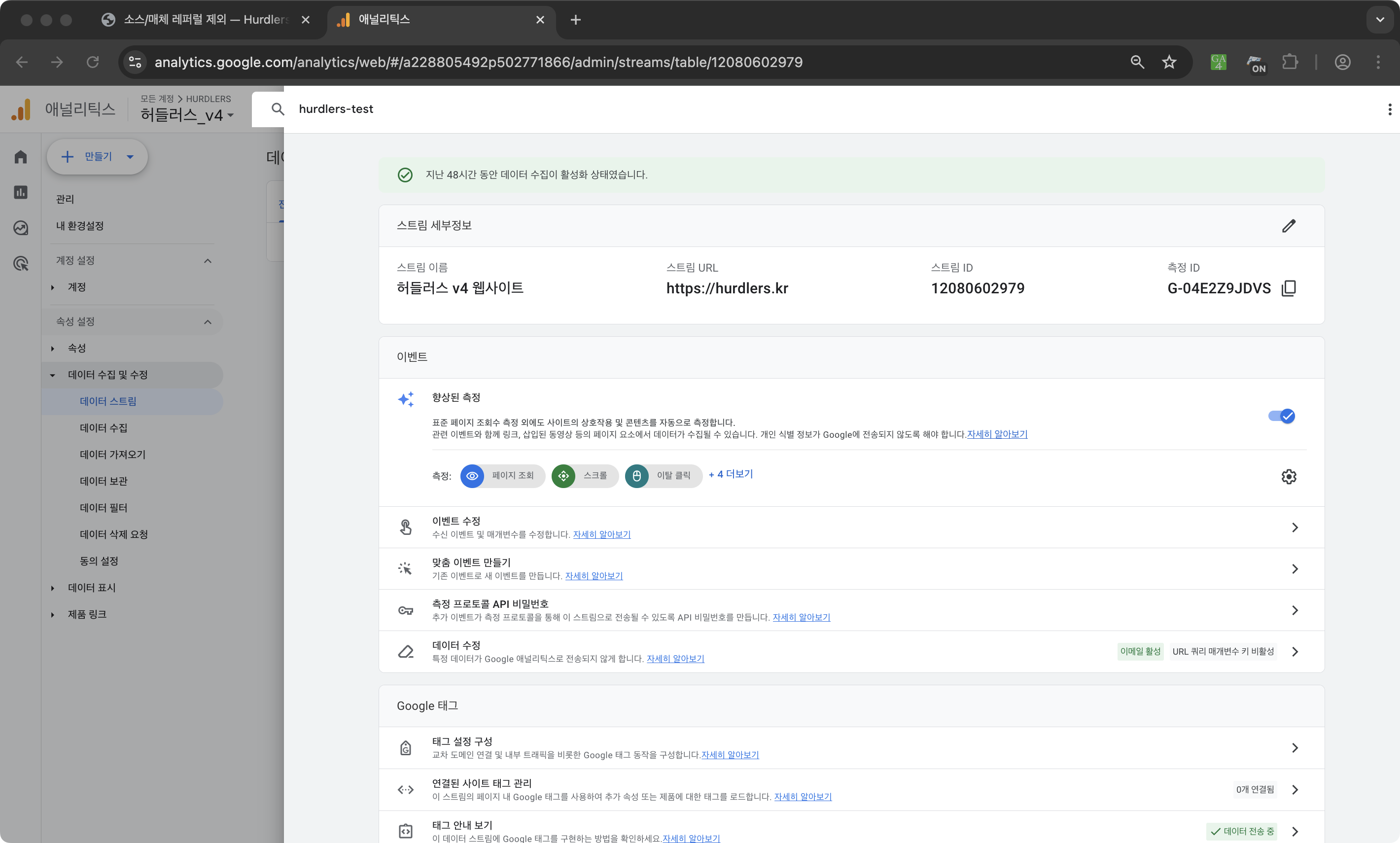The image size is (1400, 843).
Task: Click the 태그 설정 구성 tag icon
Action: tap(406, 748)
